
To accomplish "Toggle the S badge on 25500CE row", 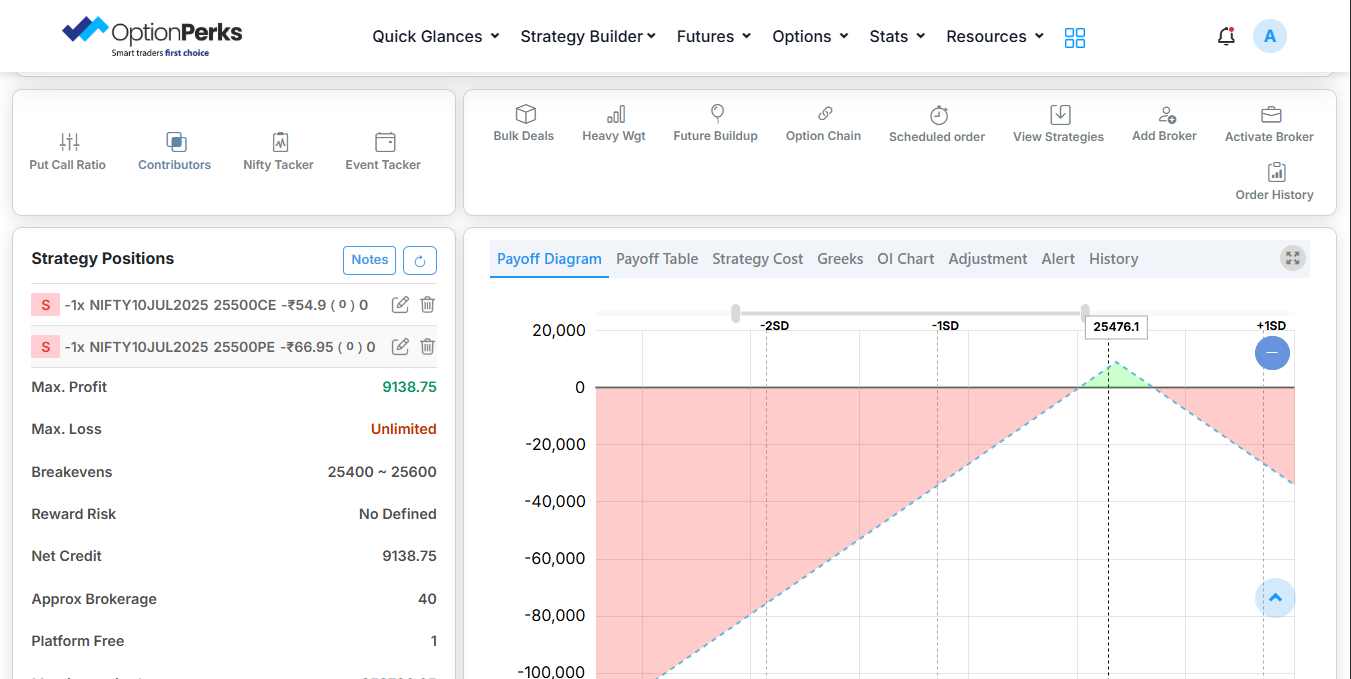I will pos(45,305).
